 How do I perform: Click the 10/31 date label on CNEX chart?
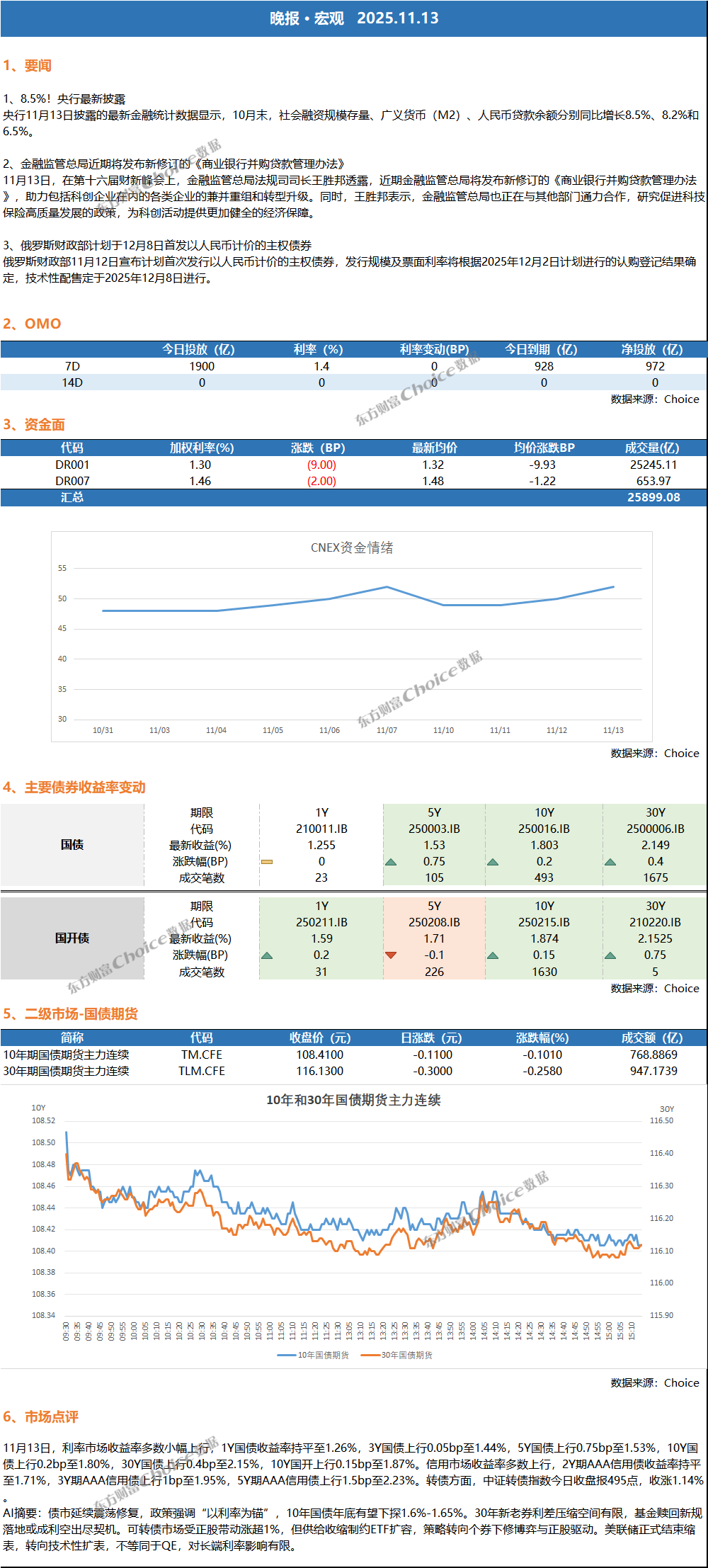coord(103,730)
